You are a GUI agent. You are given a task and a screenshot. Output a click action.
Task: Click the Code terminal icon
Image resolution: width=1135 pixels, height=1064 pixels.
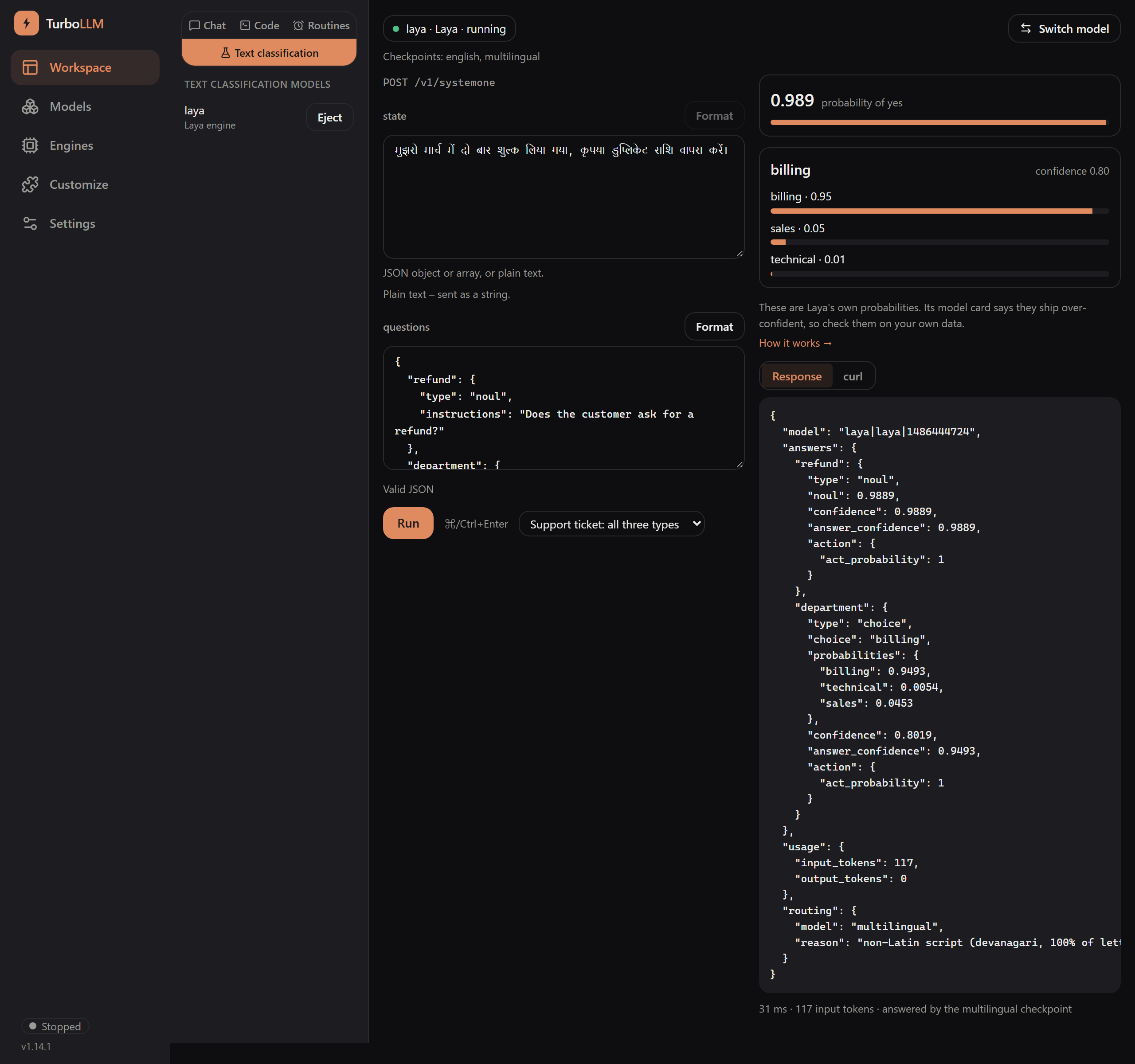click(x=245, y=26)
